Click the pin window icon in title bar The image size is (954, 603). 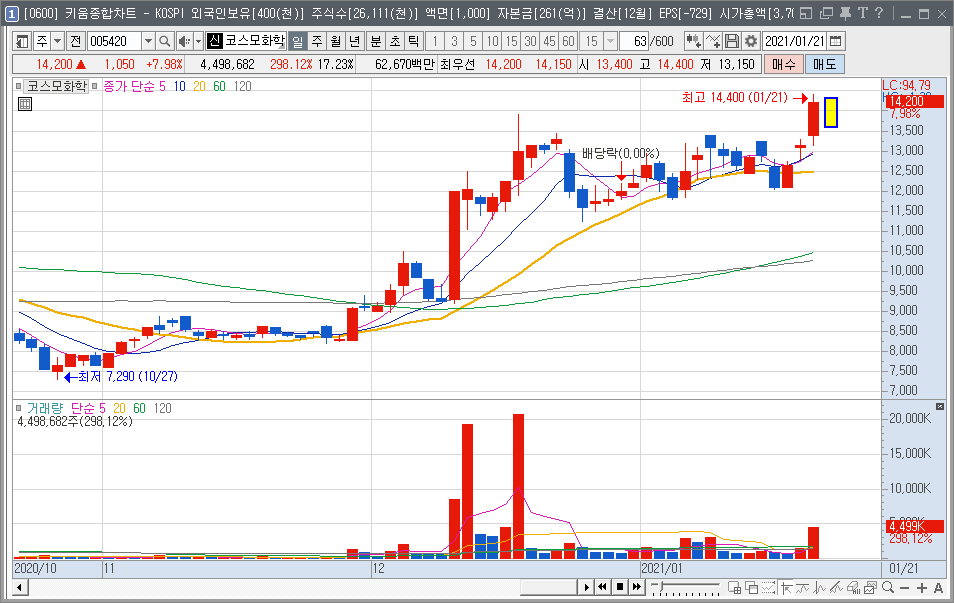[x=845, y=13]
